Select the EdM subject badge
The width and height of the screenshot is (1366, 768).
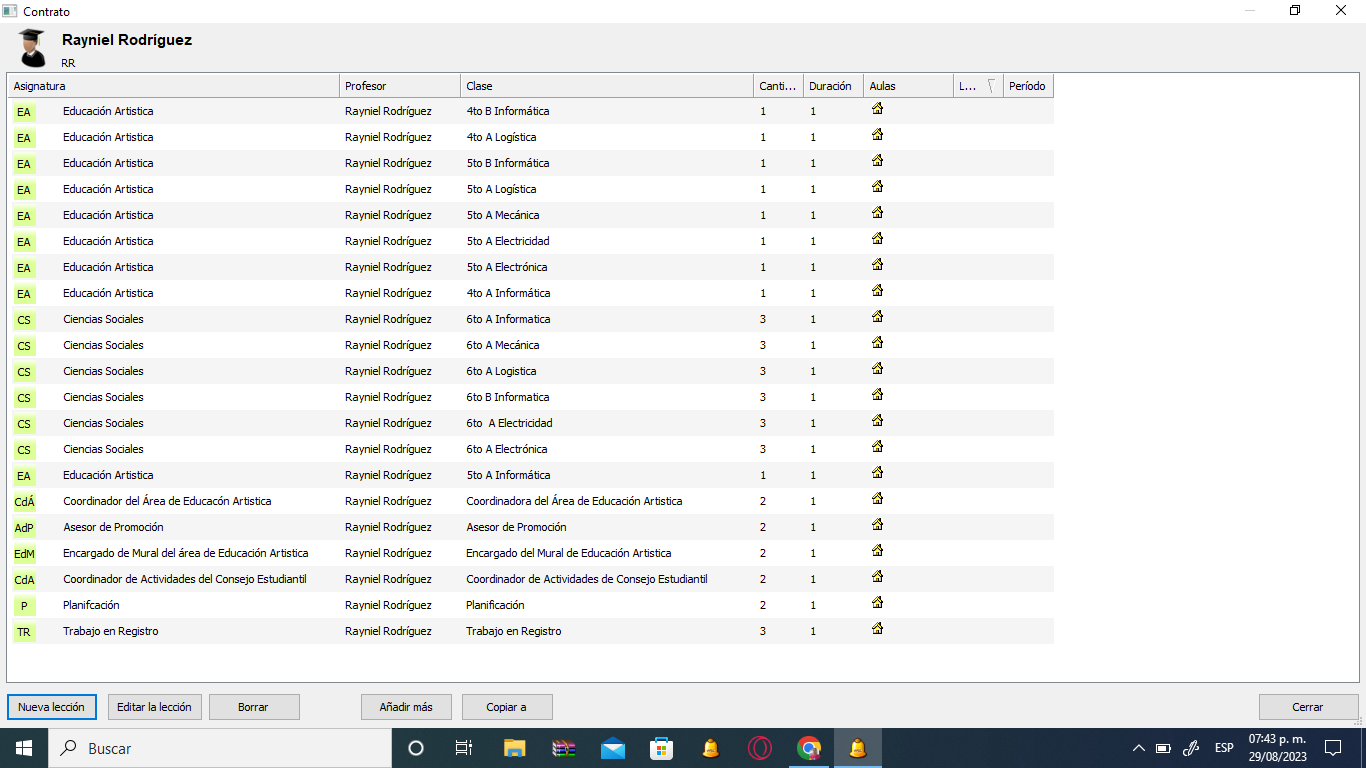[24, 554]
